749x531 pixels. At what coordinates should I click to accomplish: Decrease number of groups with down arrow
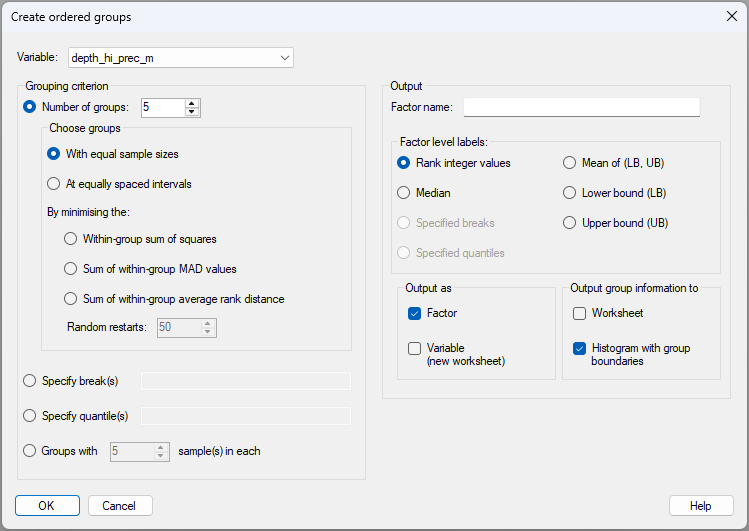pos(192,111)
